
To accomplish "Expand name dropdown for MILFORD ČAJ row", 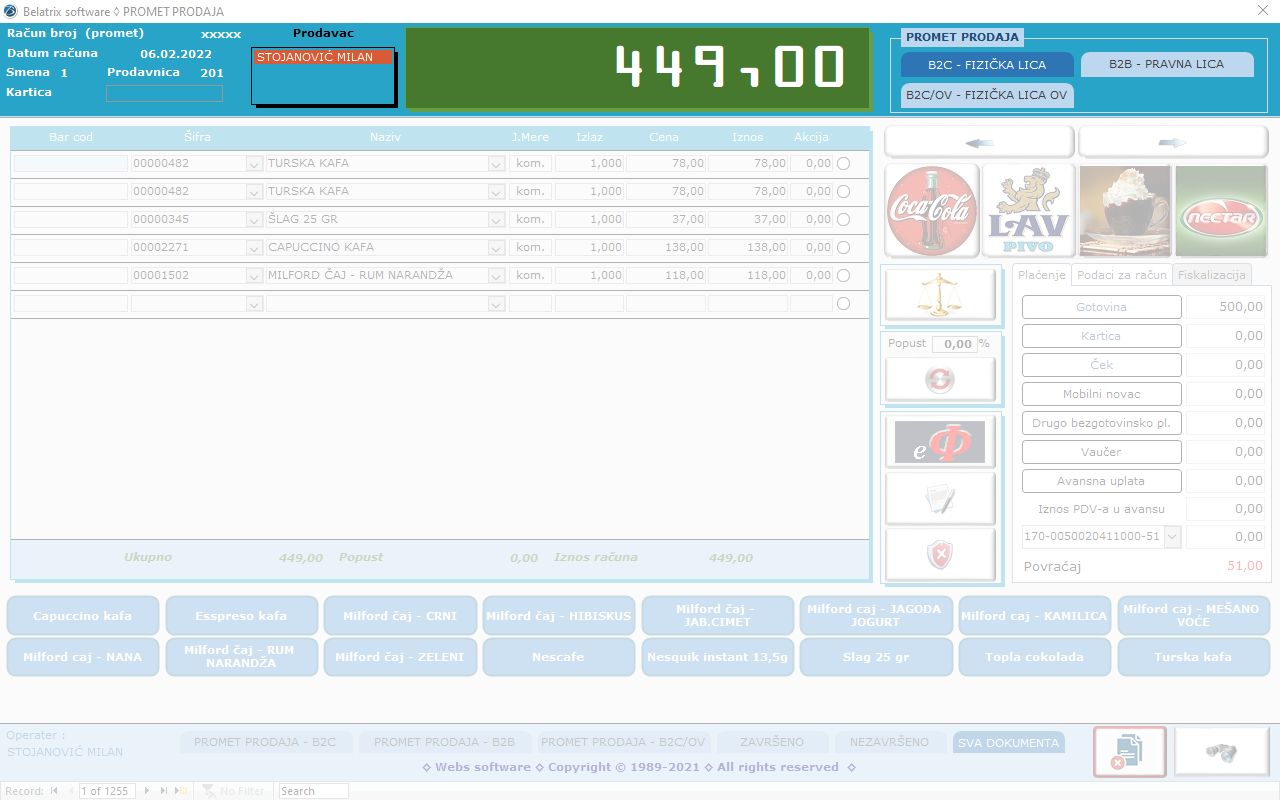I will coord(496,275).
